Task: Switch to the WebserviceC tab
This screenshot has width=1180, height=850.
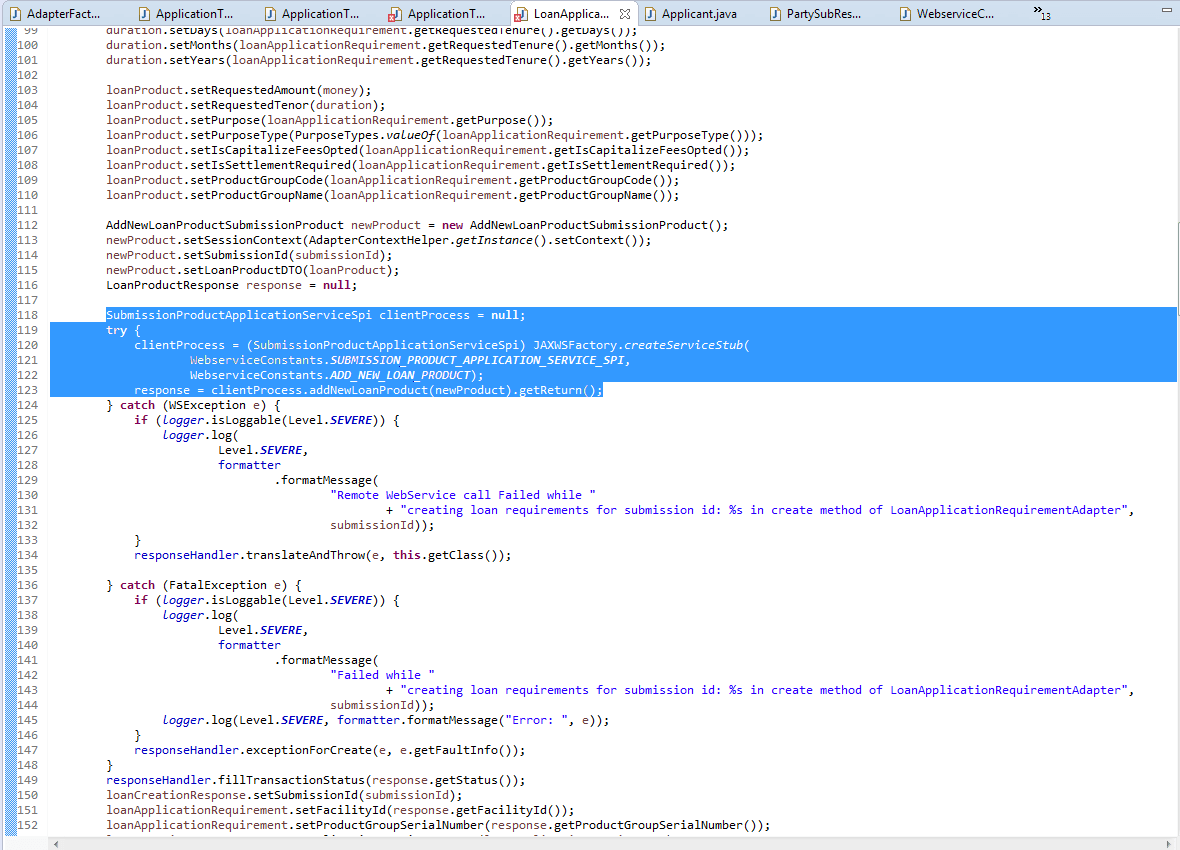Action: pos(955,13)
